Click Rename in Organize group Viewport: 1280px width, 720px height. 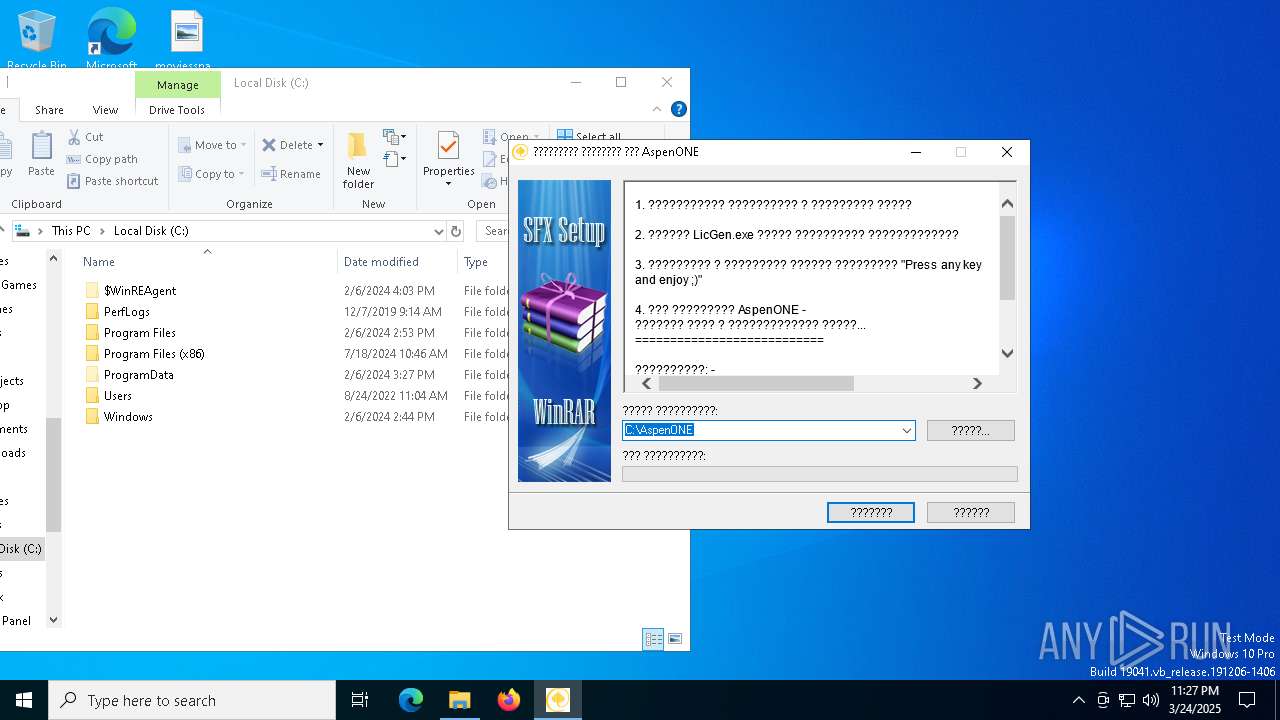[x=291, y=174]
